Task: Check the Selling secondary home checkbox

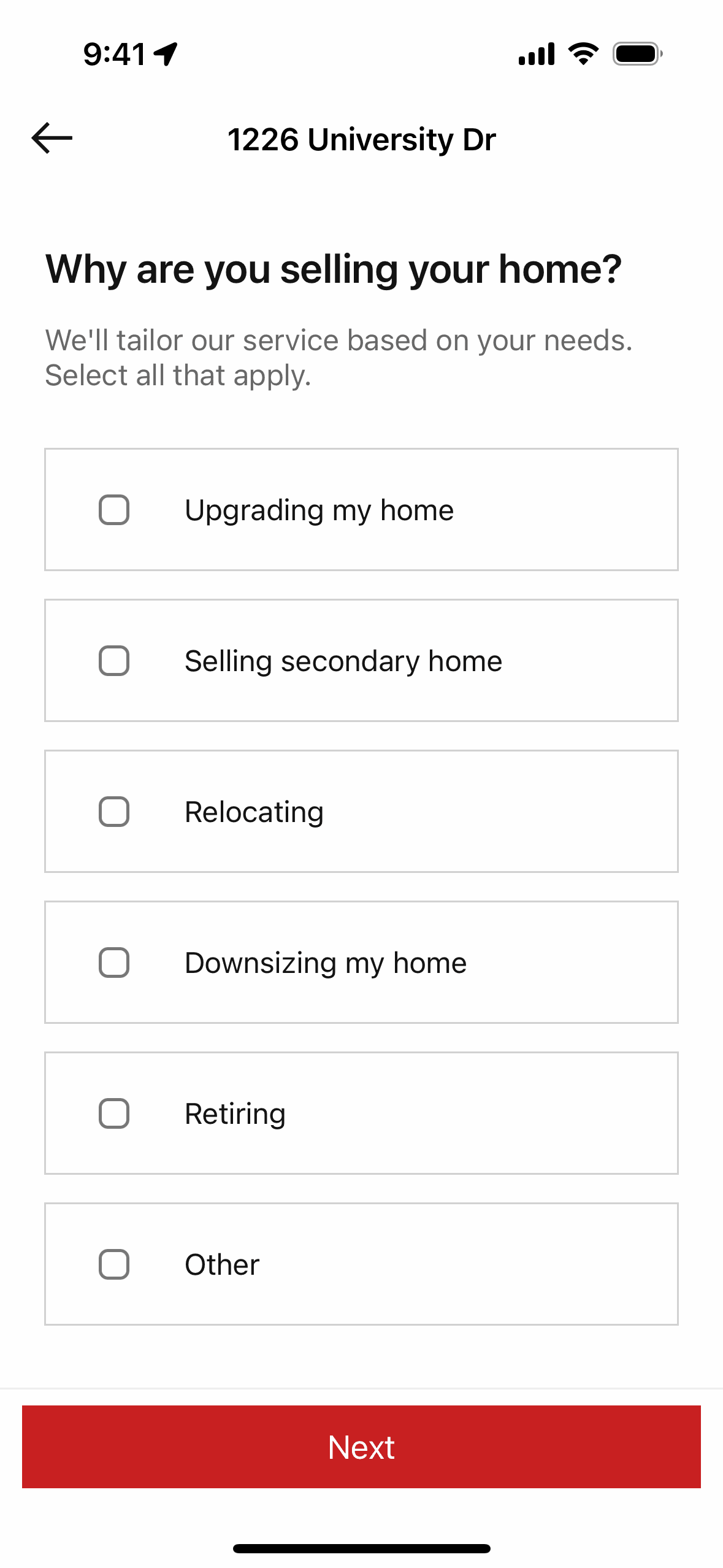Action: pyautogui.click(x=114, y=661)
